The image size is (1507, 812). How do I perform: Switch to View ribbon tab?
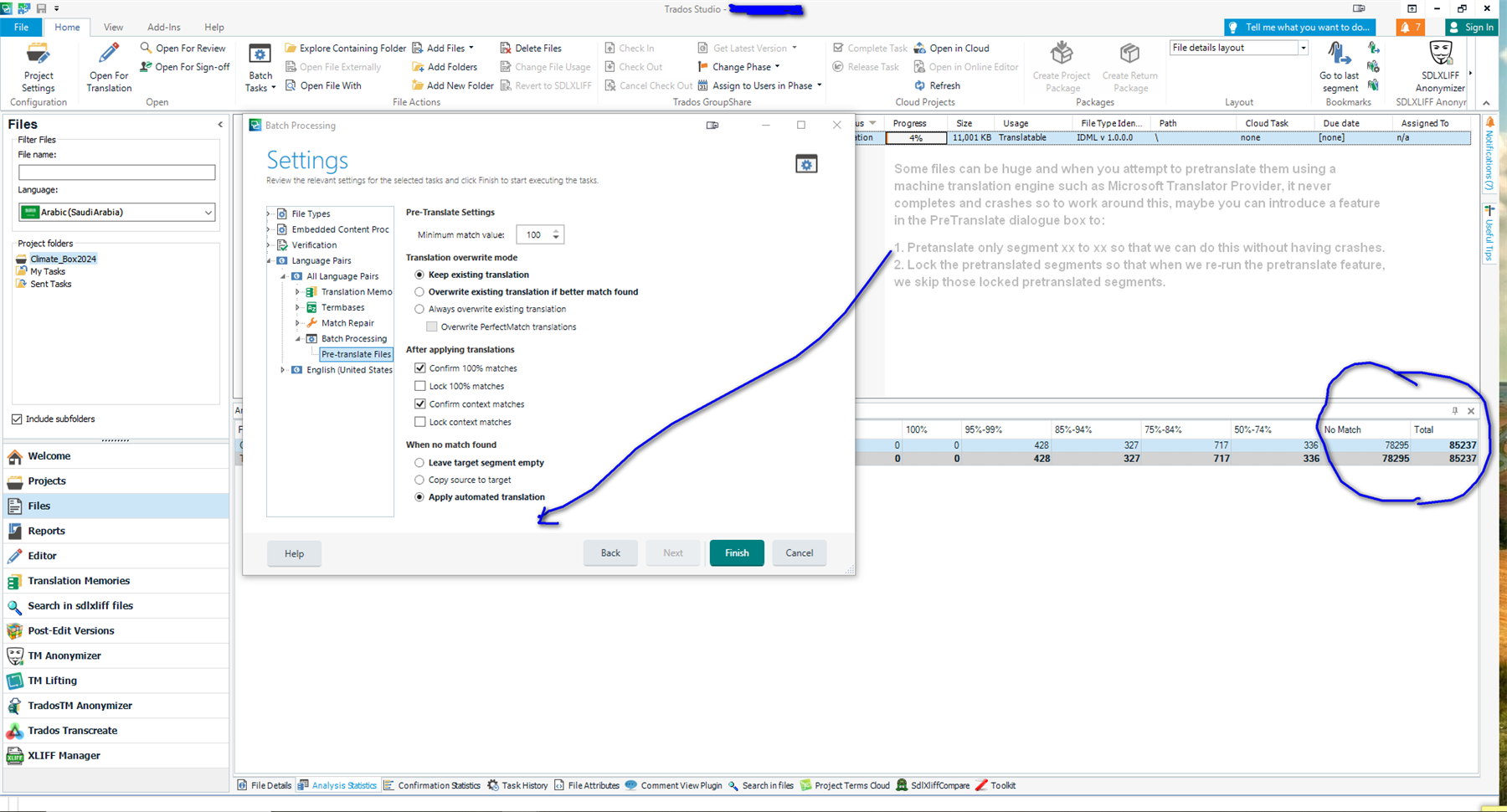[113, 28]
